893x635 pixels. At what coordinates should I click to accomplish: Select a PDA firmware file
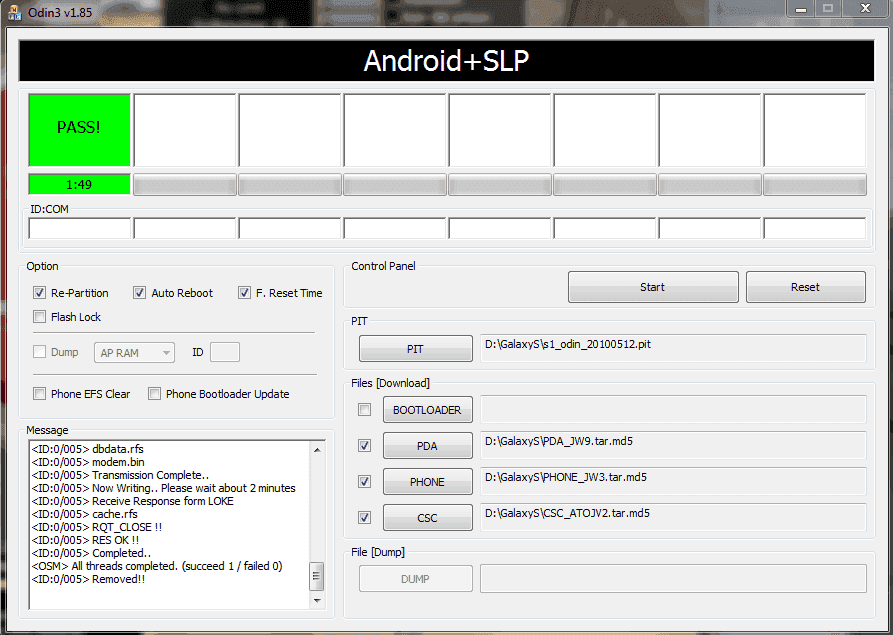pos(428,445)
